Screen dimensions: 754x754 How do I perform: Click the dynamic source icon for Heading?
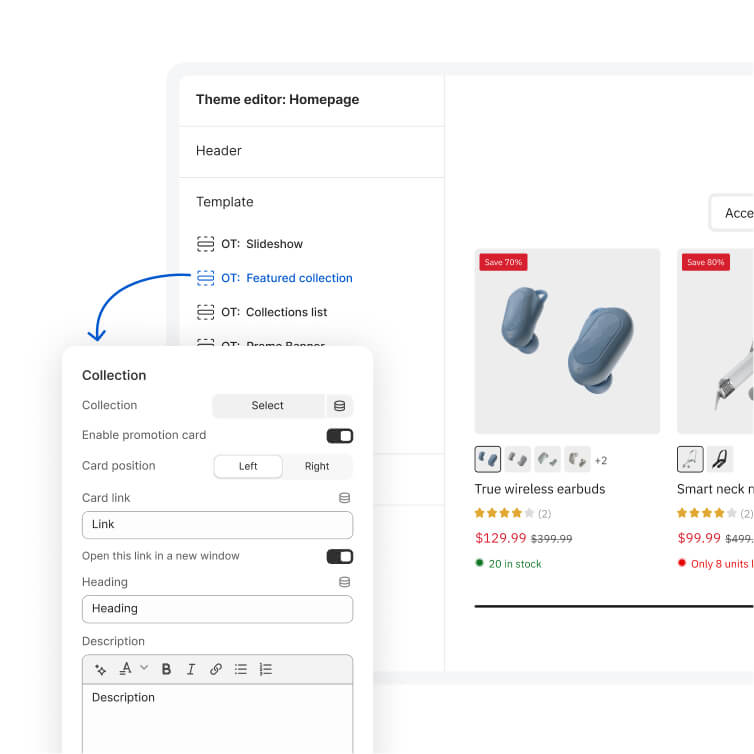click(x=344, y=582)
